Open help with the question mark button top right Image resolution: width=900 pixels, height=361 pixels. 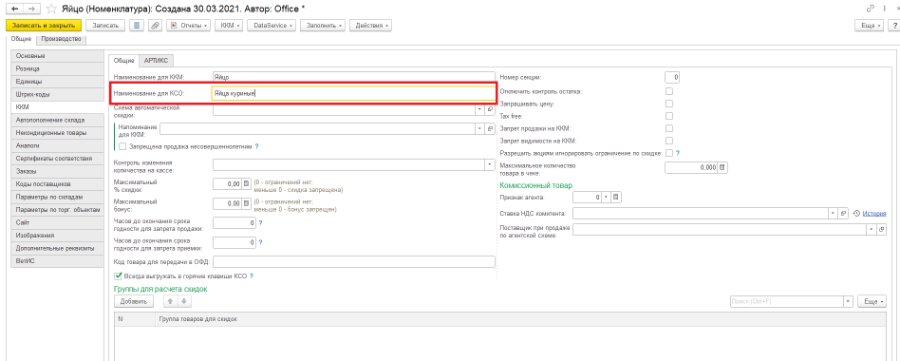tap(894, 26)
